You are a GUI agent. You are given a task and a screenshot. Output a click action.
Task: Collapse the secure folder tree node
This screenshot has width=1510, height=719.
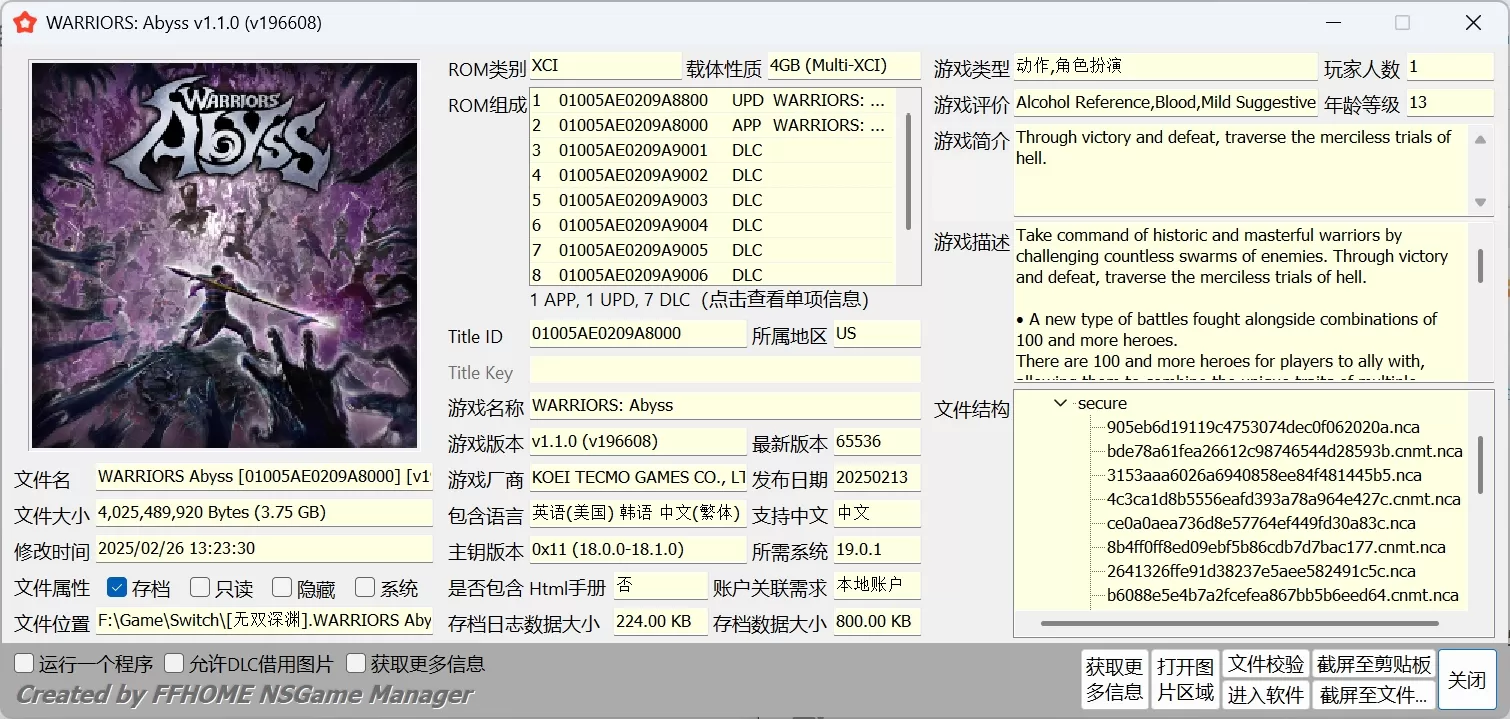[x=1060, y=404]
